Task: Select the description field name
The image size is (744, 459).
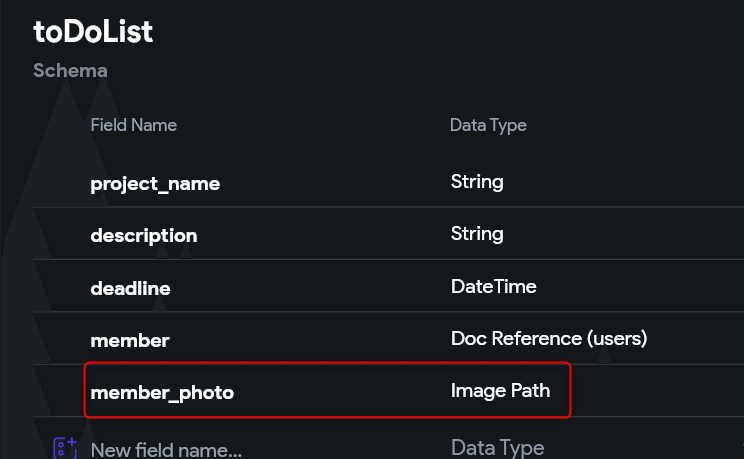Action: (144, 236)
